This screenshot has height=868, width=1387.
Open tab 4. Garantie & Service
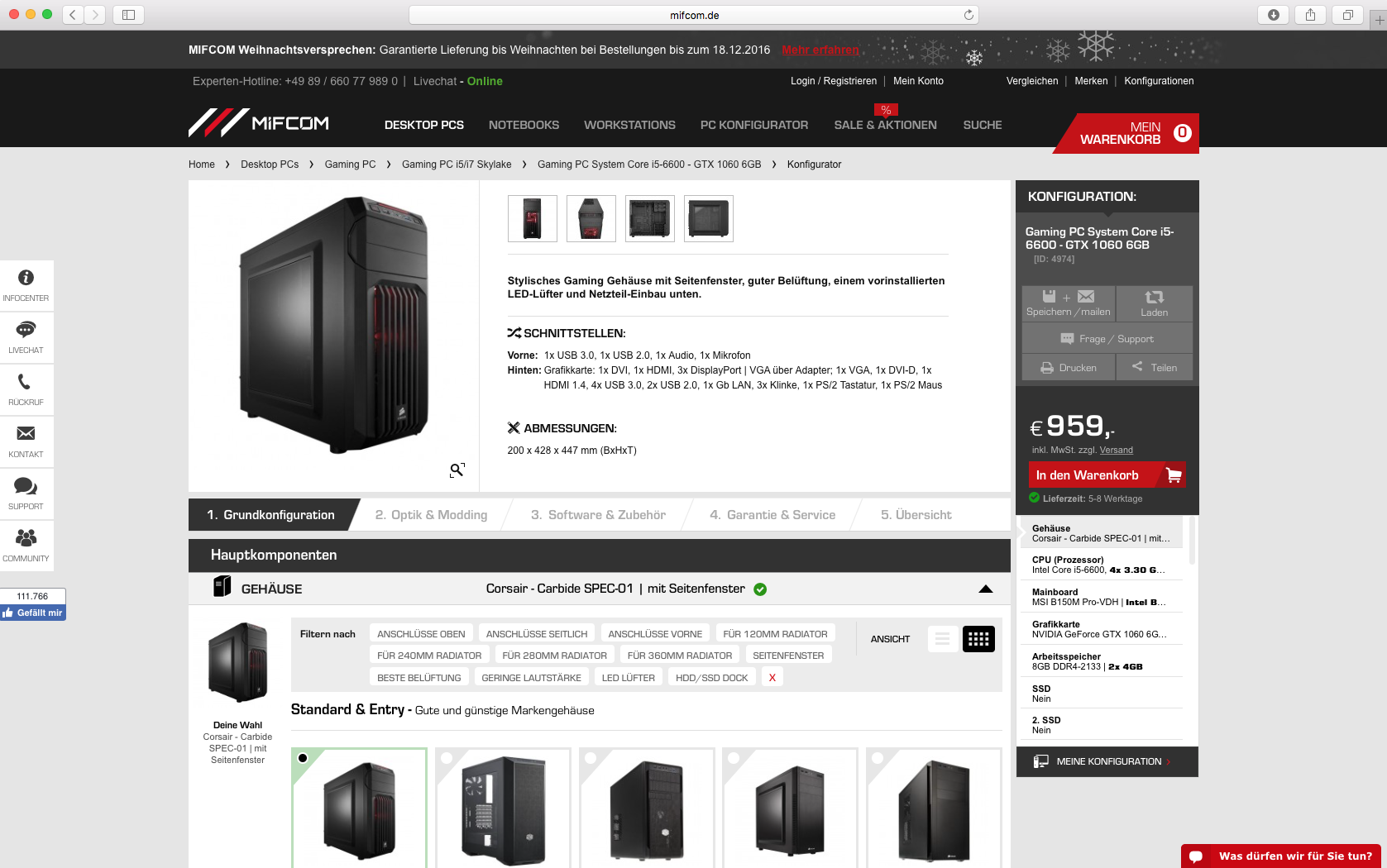(772, 515)
